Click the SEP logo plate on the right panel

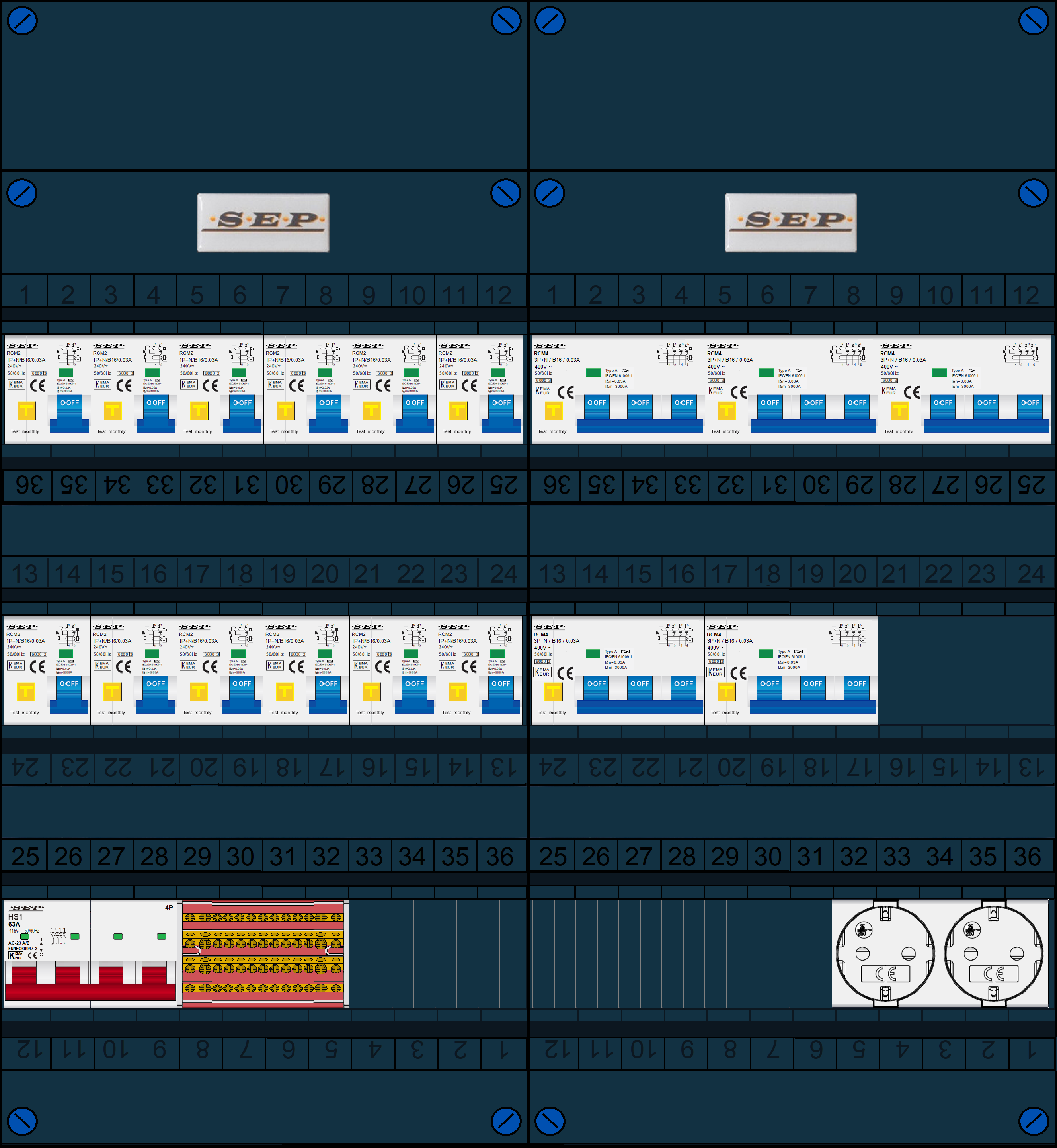tap(791, 223)
